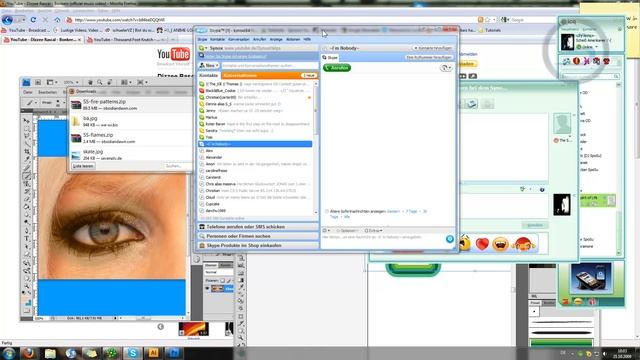This screenshot has width=640, height=360.
Task: Open ba.jpg in the Downloads list
Action: click(x=130, y=121)
